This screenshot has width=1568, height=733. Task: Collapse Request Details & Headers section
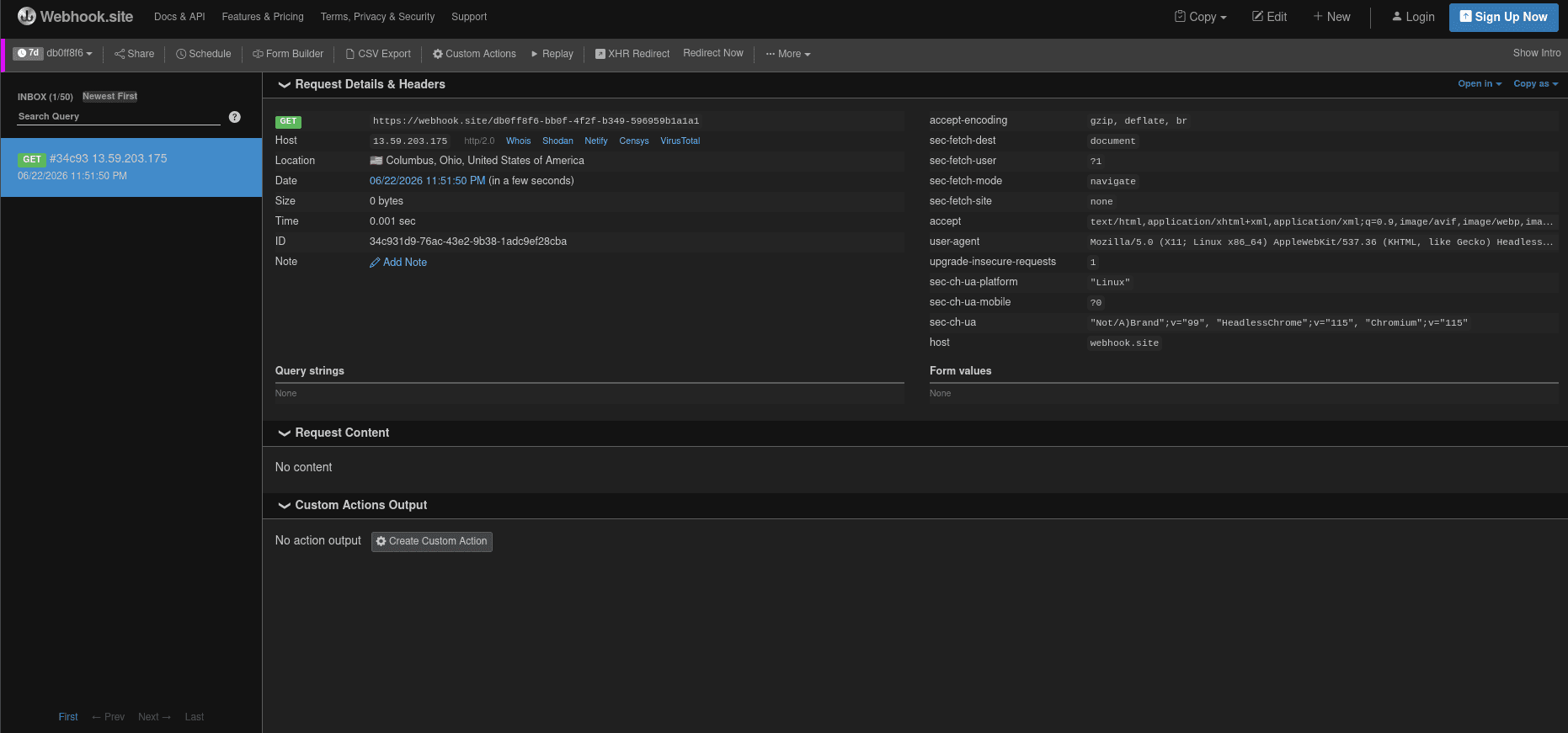[x=361, y=84]
